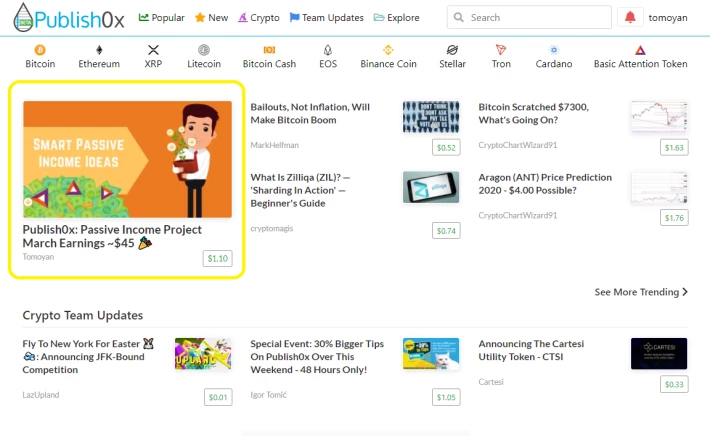Open Cartesi dark thumbnail image
The image size is (710, 436).
point(659,354)
